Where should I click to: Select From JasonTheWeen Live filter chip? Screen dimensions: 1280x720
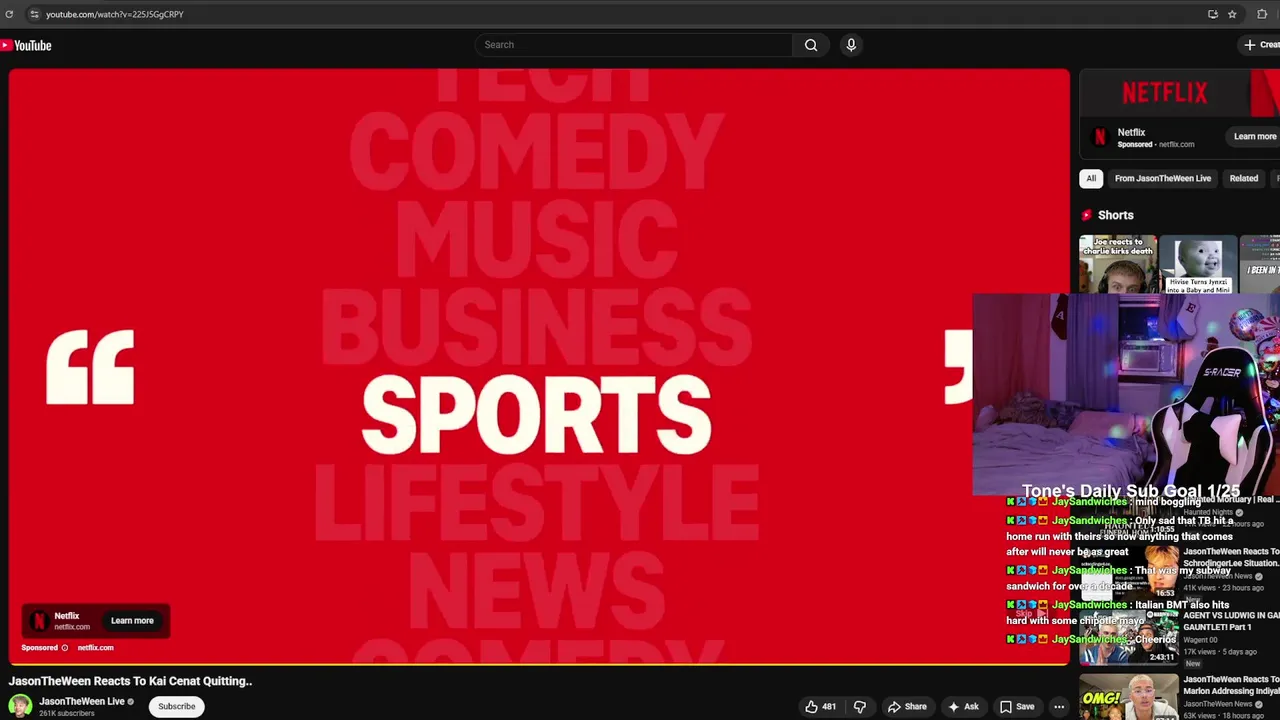[x=1162, y=179]
